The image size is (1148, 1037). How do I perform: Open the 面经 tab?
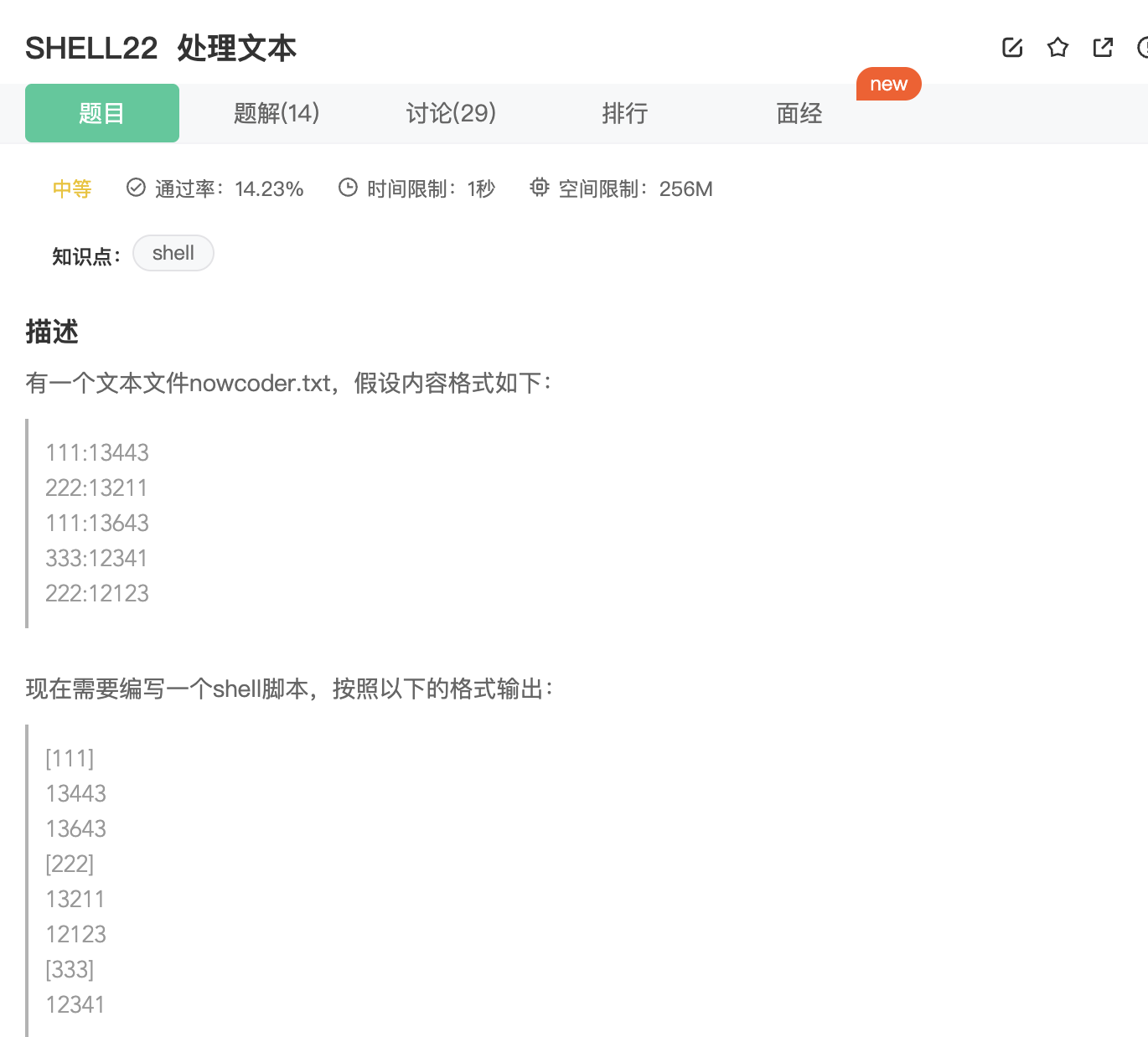[799, 113]
